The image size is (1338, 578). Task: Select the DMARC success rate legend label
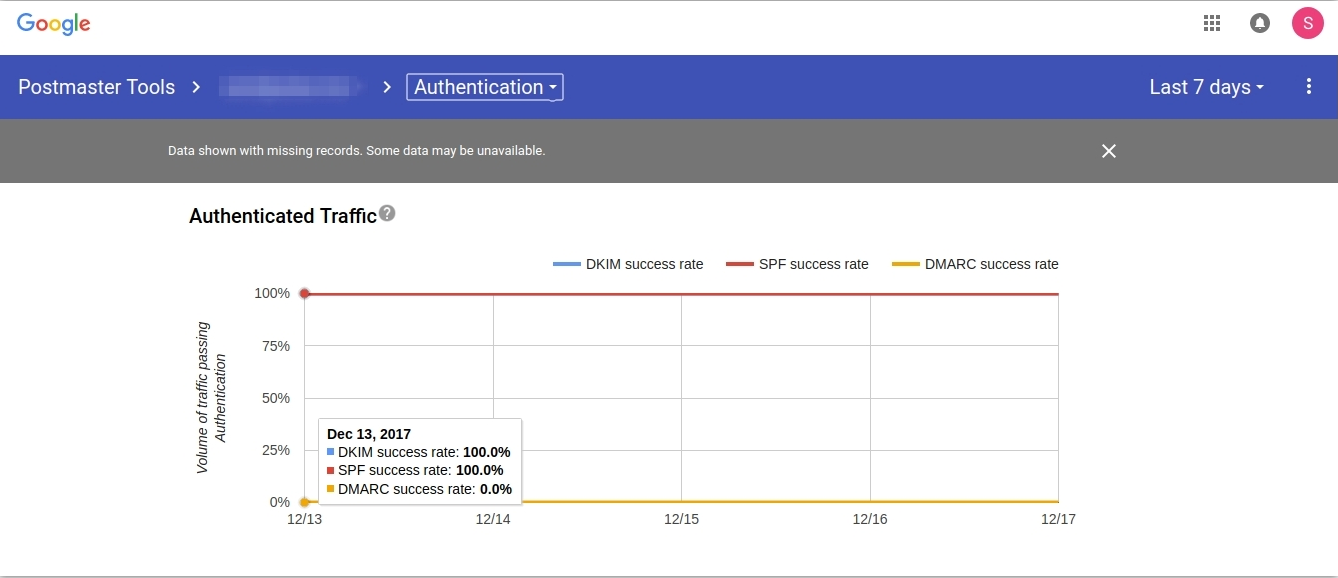point(990,265)
